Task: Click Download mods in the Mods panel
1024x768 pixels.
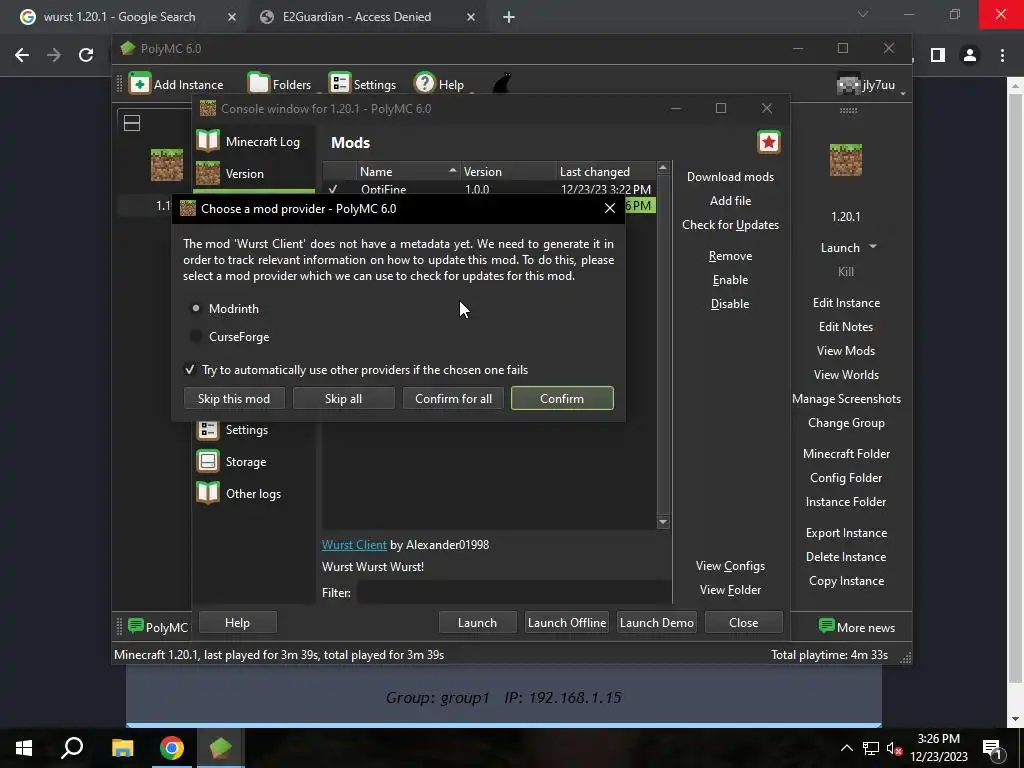Action: click(x=730, y=176)
